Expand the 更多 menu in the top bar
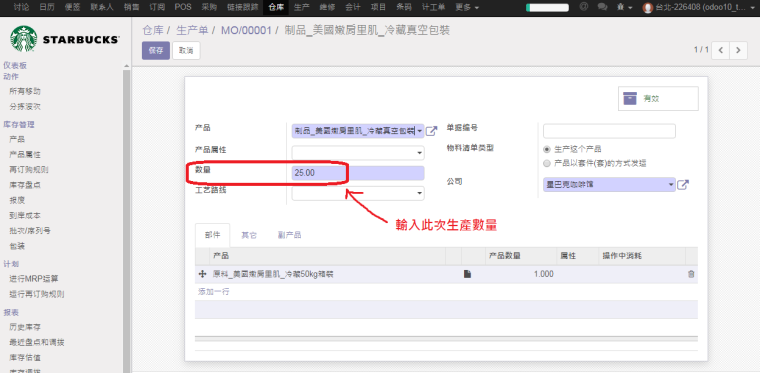 (x=467, y=7)
